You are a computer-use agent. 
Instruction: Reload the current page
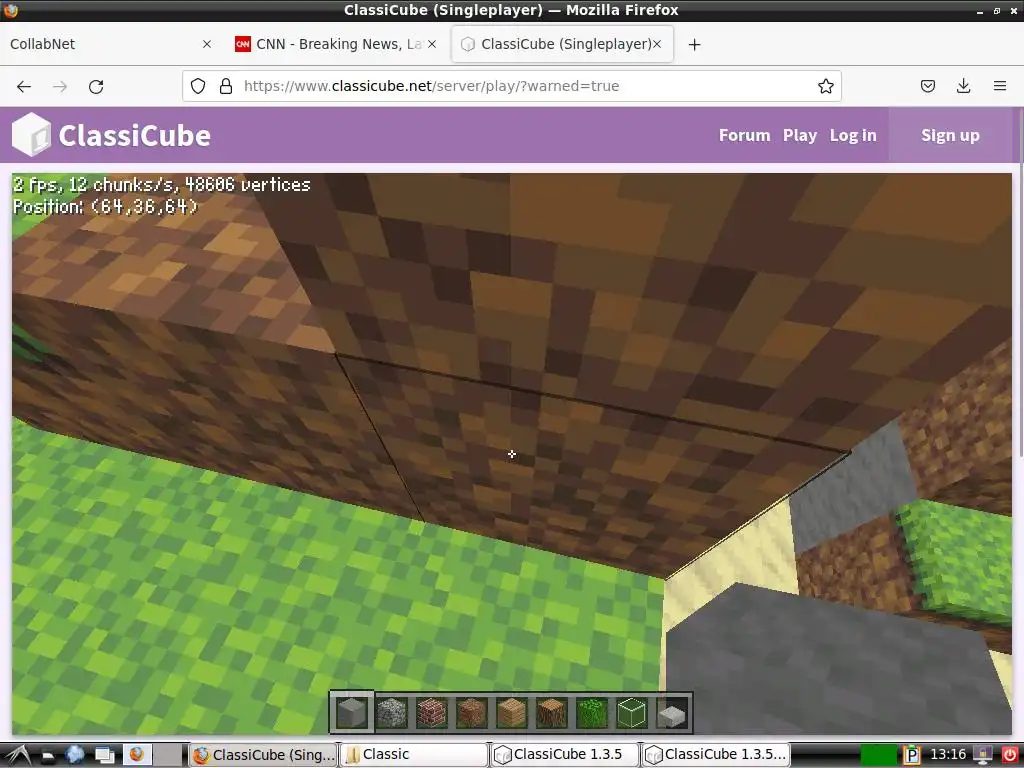[x=96, y=86]
